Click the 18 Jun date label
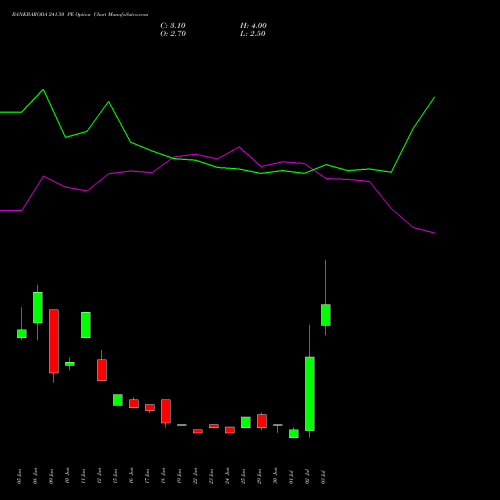The height and width of the screenshot is (500, 500). pyautogui.click(x=164, y=476)
